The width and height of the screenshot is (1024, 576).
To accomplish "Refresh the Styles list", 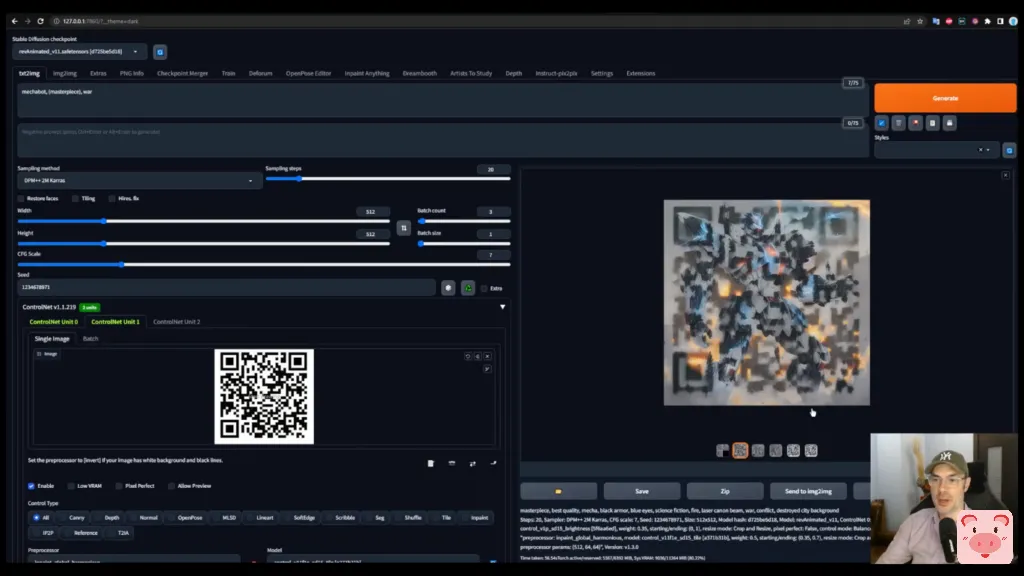I will [x=1009, y=150].
